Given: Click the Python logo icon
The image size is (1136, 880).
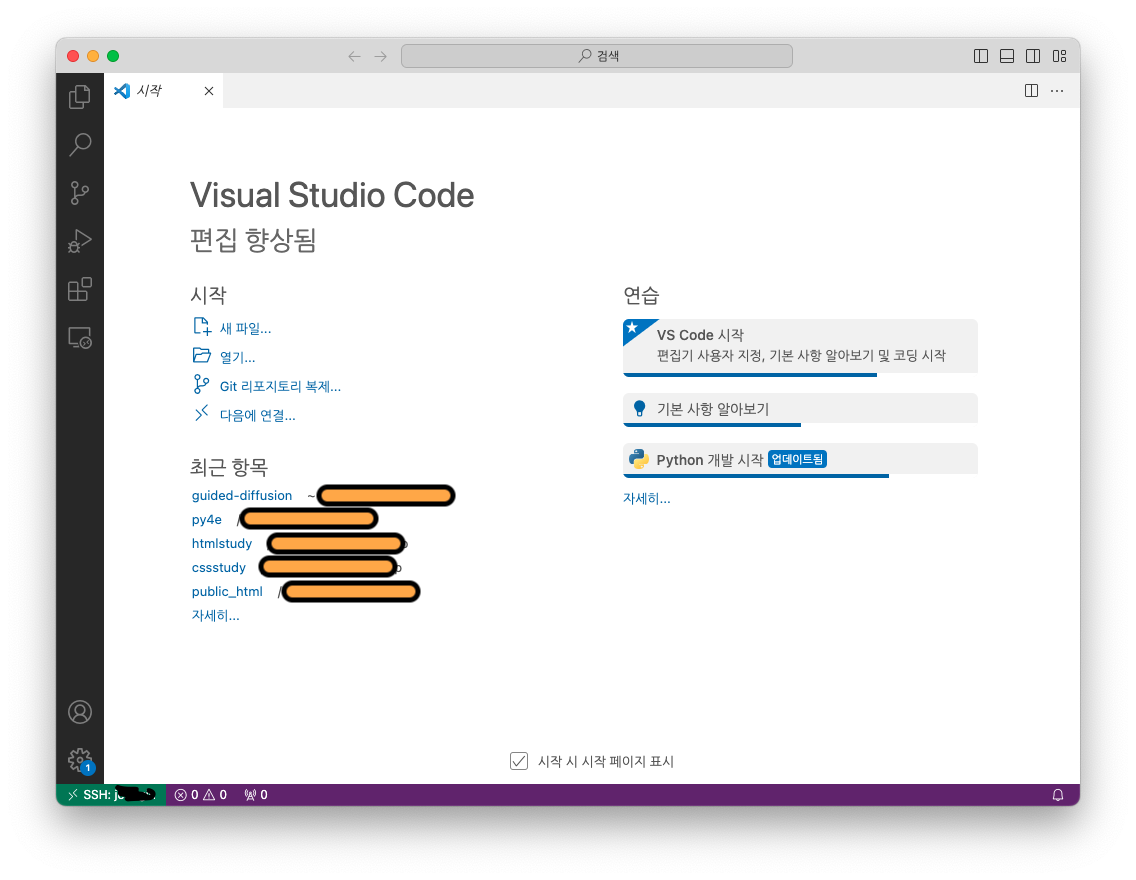Looking at the screenshot, I should [638, 459].
